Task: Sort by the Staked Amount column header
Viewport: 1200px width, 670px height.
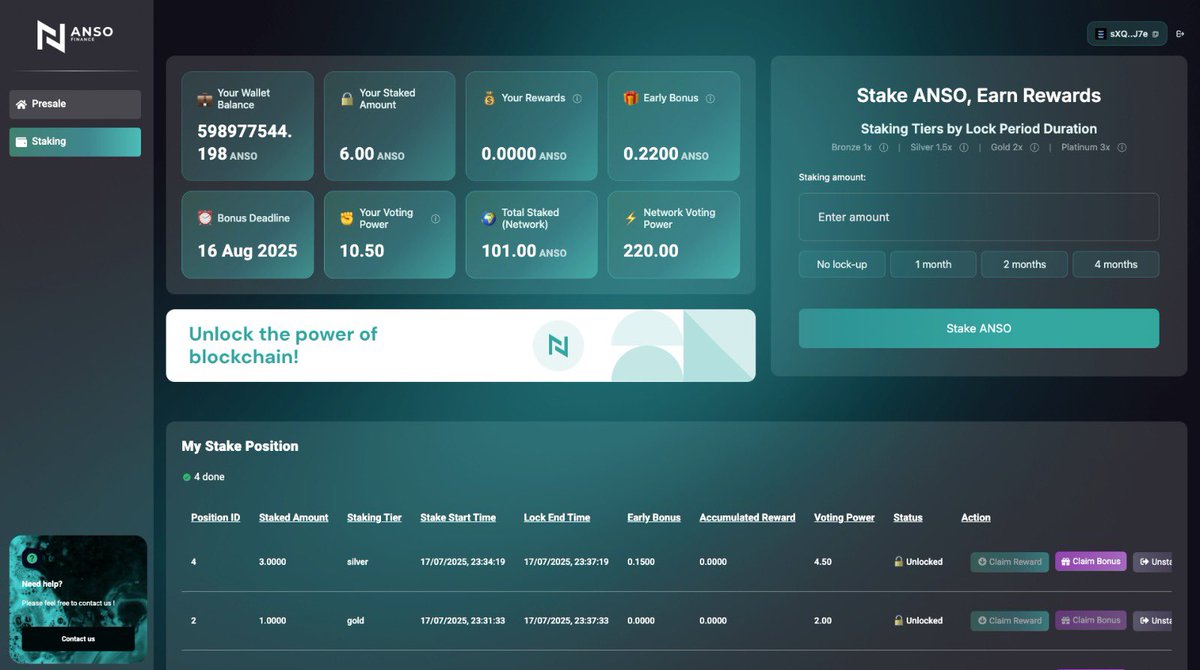Action: [294, 518]
